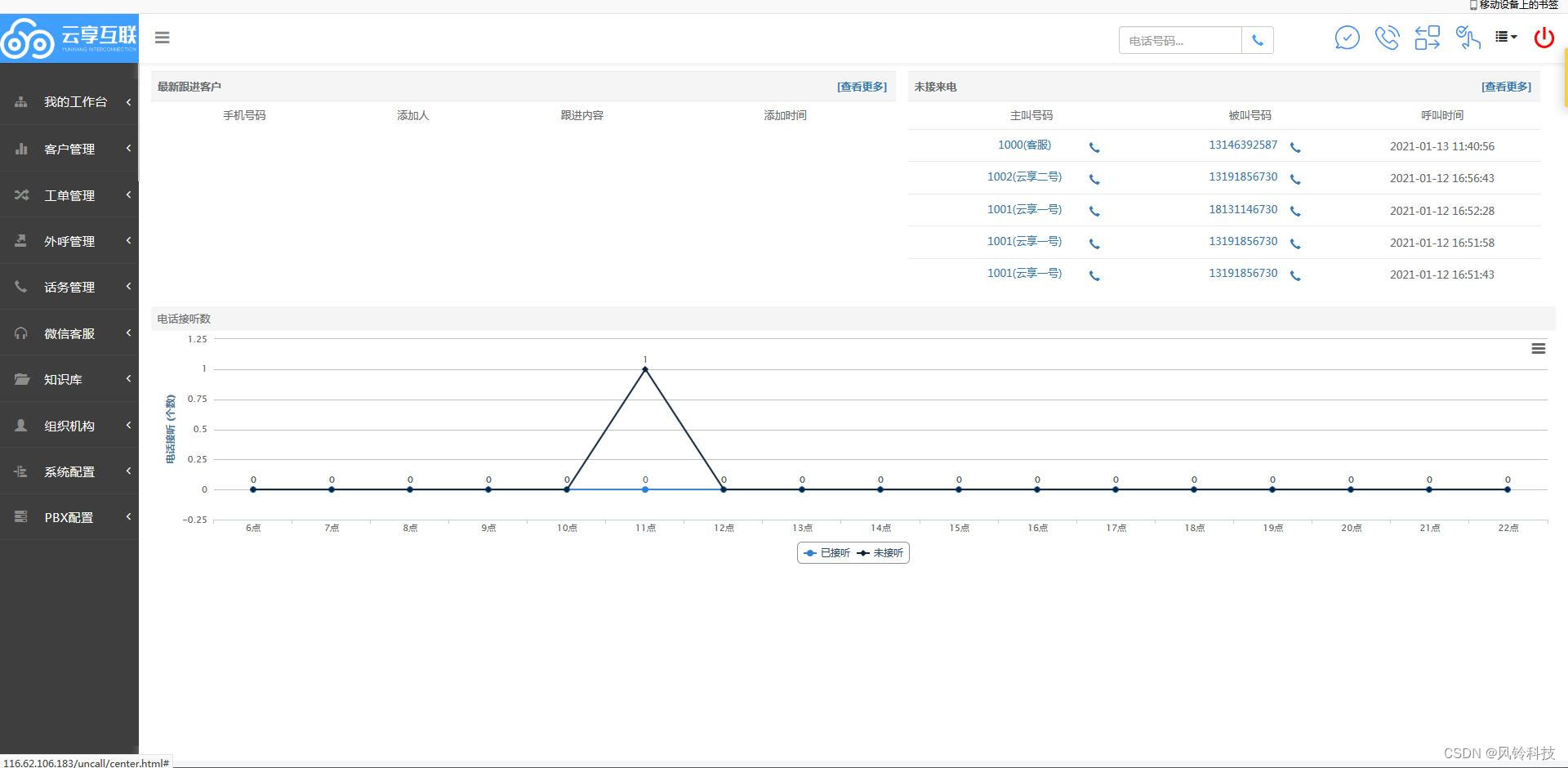This screenshot has height=768, width=1568.
Task: Open the list view dropdown in header
Action: click(x=1506, y=37)
